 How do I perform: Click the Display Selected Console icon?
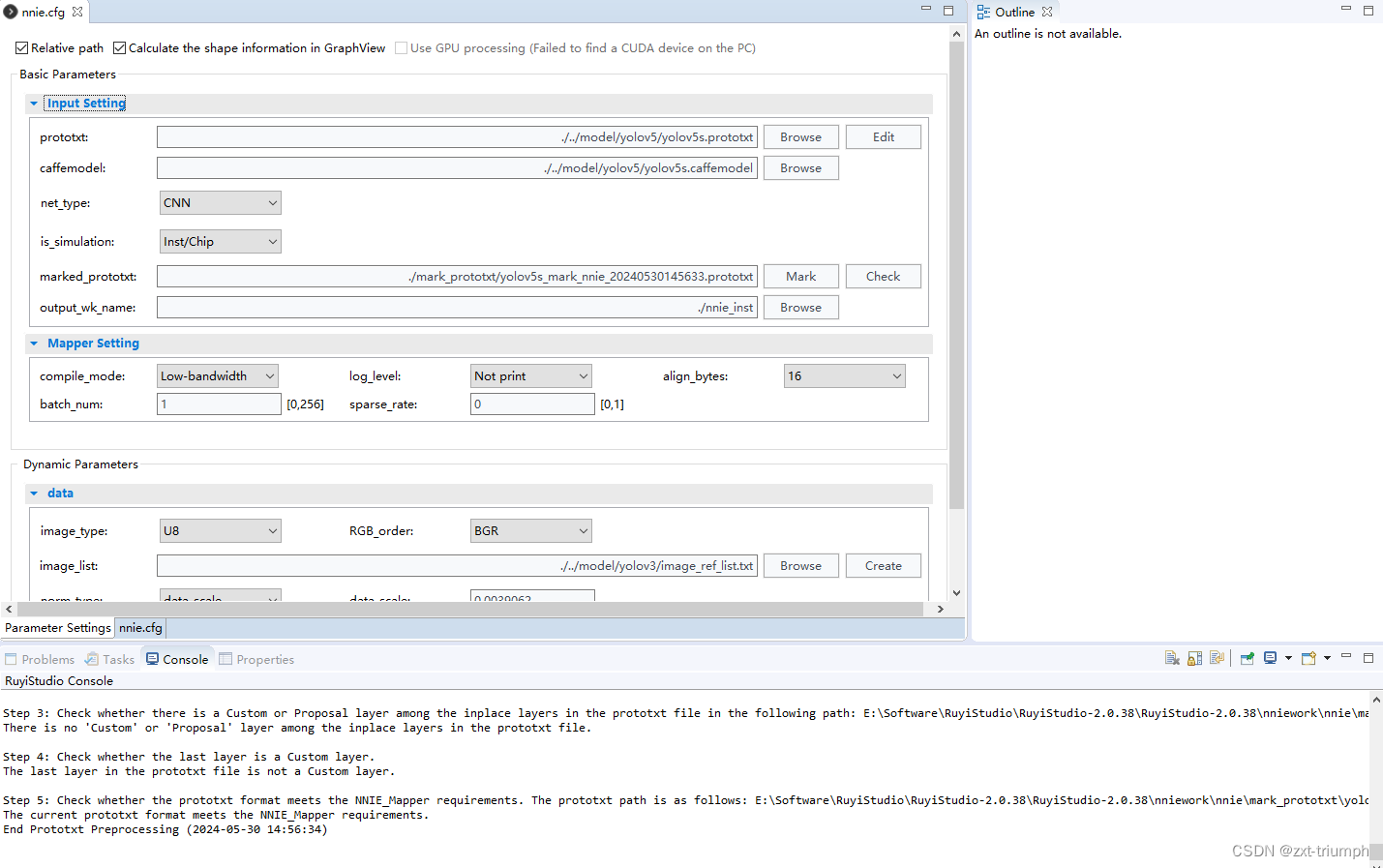coord(1270,658)
